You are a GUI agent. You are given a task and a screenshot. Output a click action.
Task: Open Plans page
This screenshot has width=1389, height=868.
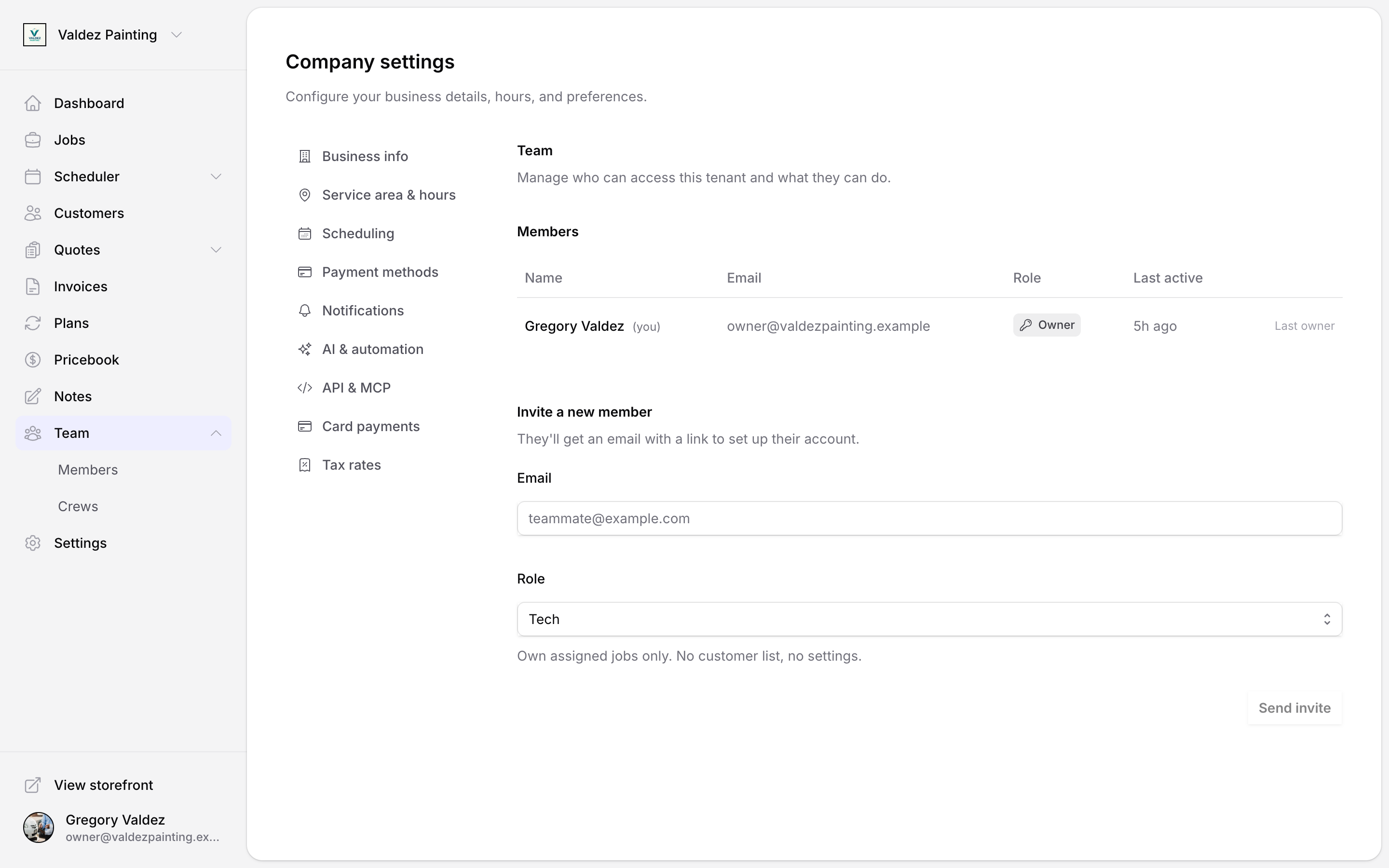click(x=123, y=323)
